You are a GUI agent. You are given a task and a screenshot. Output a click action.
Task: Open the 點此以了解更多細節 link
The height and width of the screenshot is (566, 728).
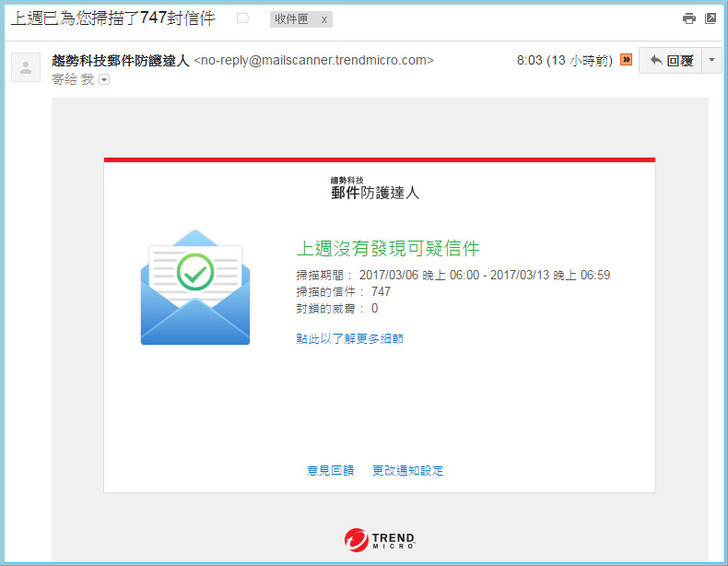350,338
